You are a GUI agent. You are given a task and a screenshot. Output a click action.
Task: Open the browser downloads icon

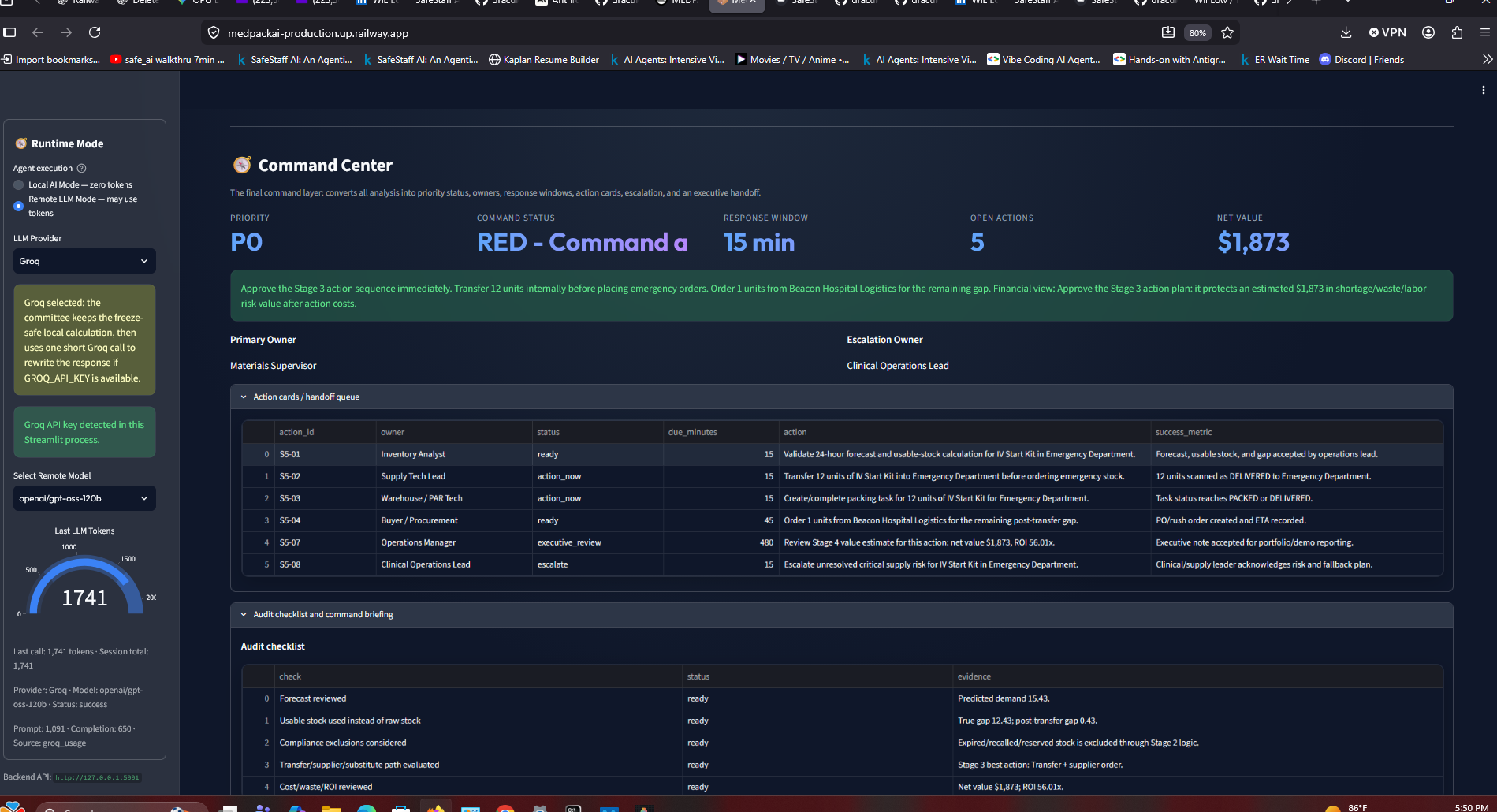click(1346, 32)
